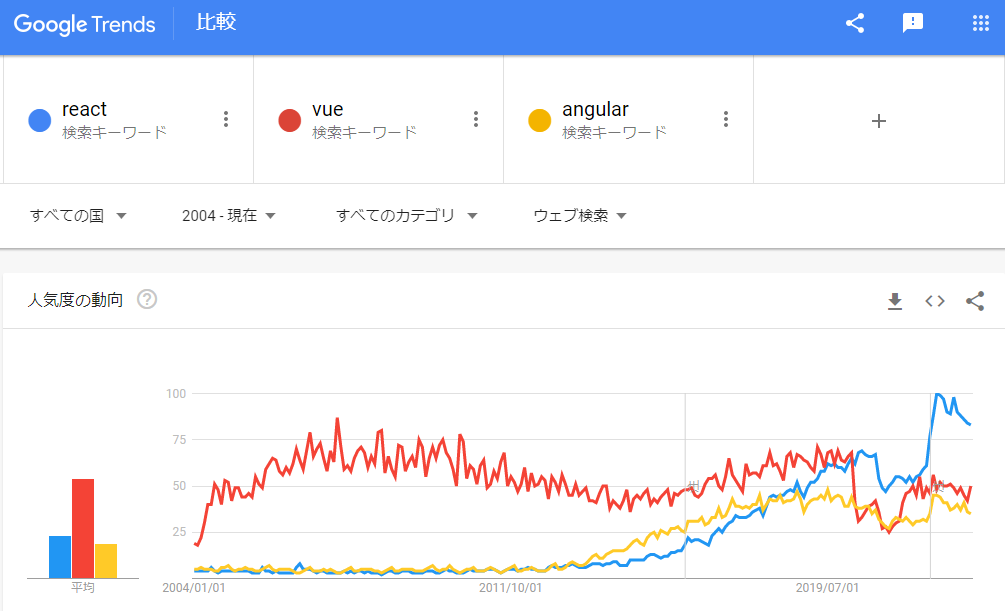Click the help question mark next to 人気度の動向

[147, 299]
